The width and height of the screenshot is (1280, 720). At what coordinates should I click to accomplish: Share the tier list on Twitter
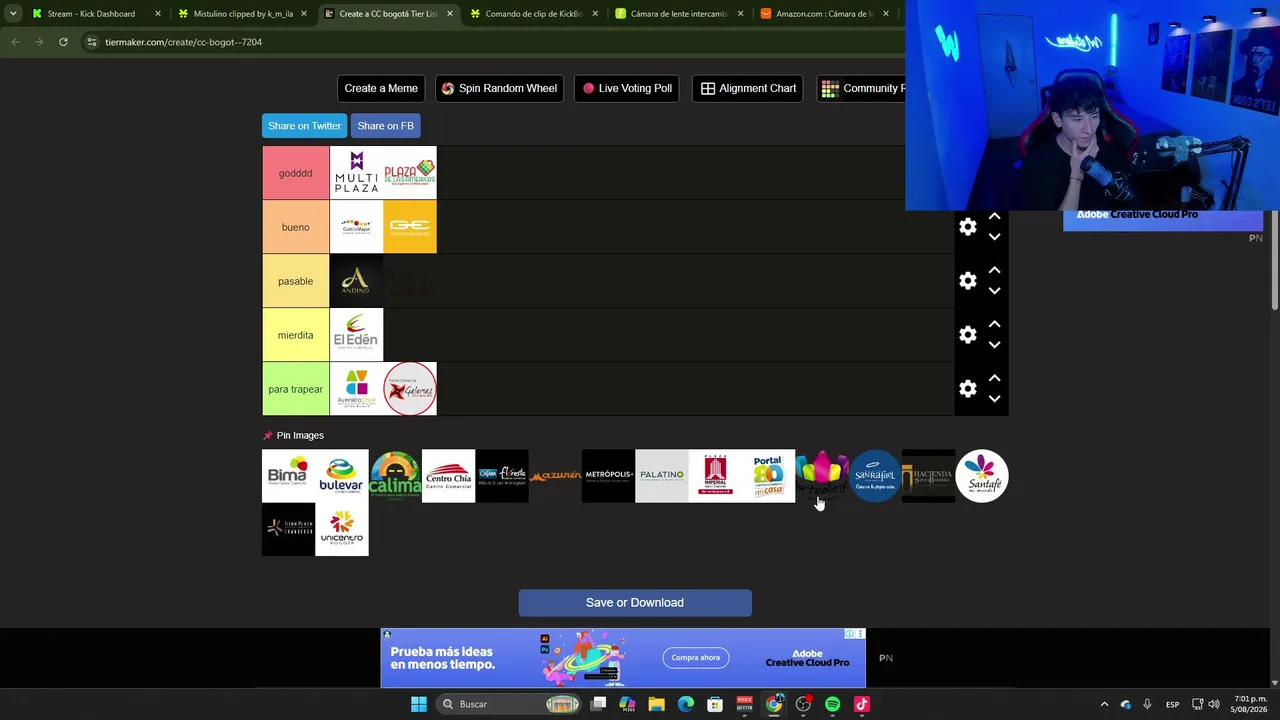point(305,126)
